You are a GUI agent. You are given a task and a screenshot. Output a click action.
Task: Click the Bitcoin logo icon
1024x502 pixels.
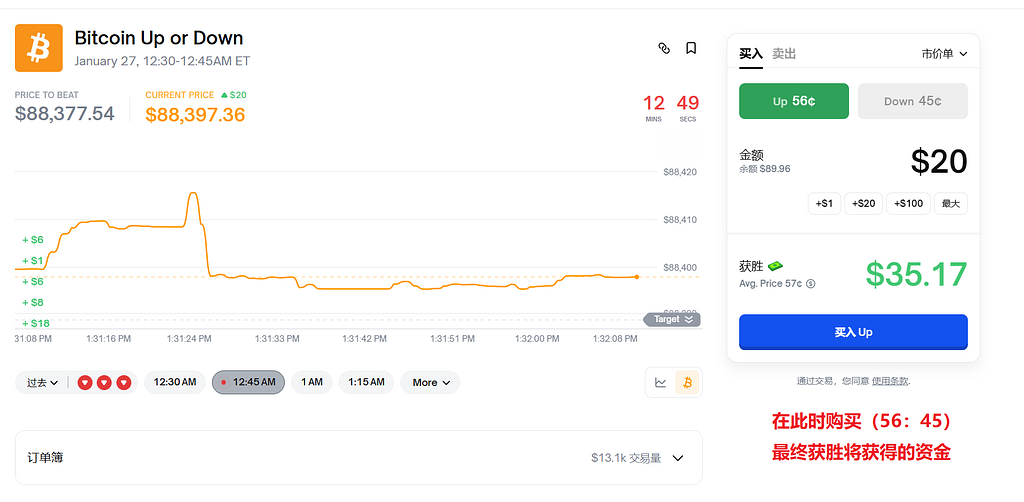(39, 48)
